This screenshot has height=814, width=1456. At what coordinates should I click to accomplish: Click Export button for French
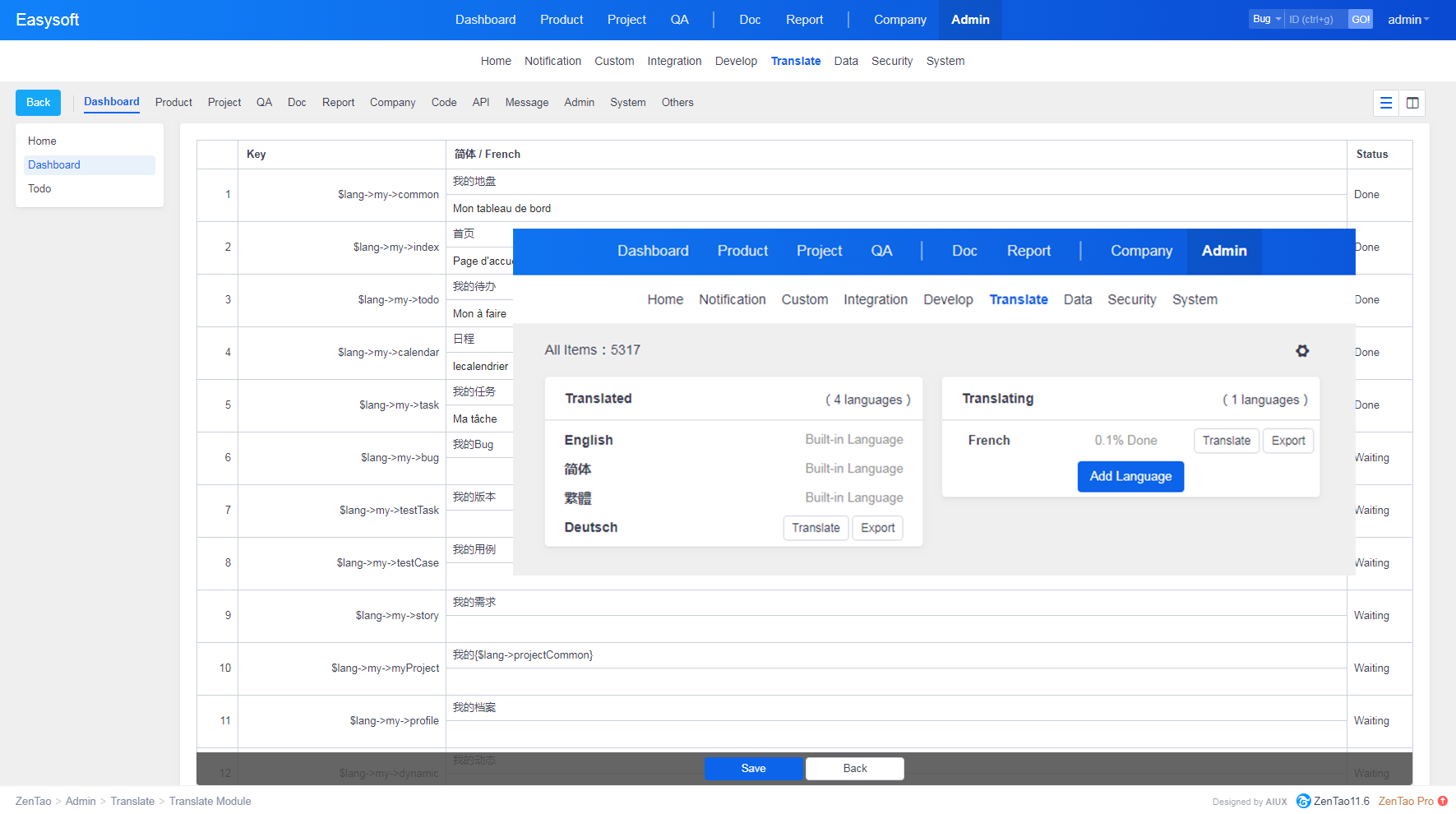(x=1287, y=441)
